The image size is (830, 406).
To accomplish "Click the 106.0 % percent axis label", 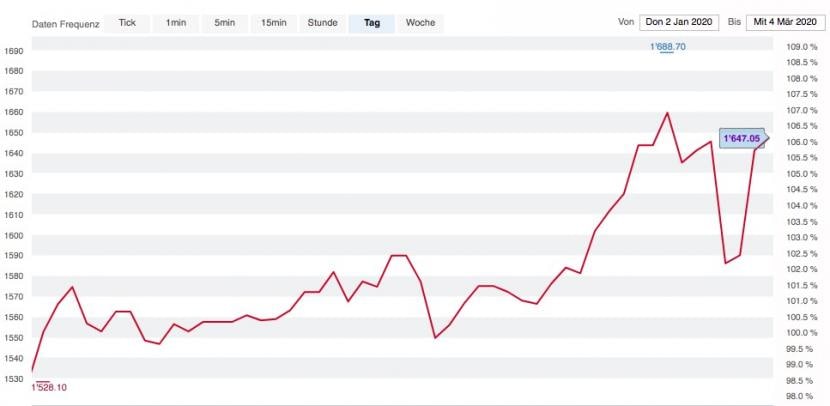I will (x=801, y=142).
